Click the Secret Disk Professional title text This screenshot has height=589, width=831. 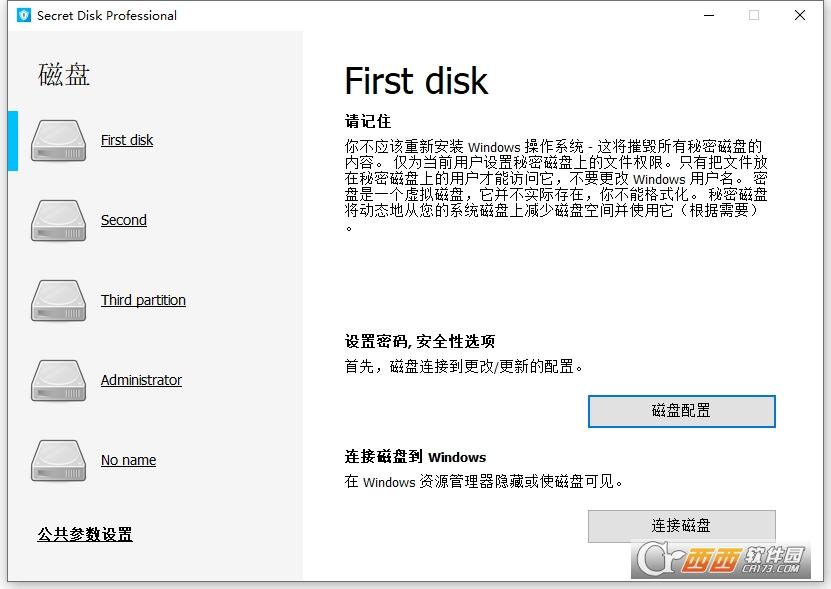click(107, 15)
